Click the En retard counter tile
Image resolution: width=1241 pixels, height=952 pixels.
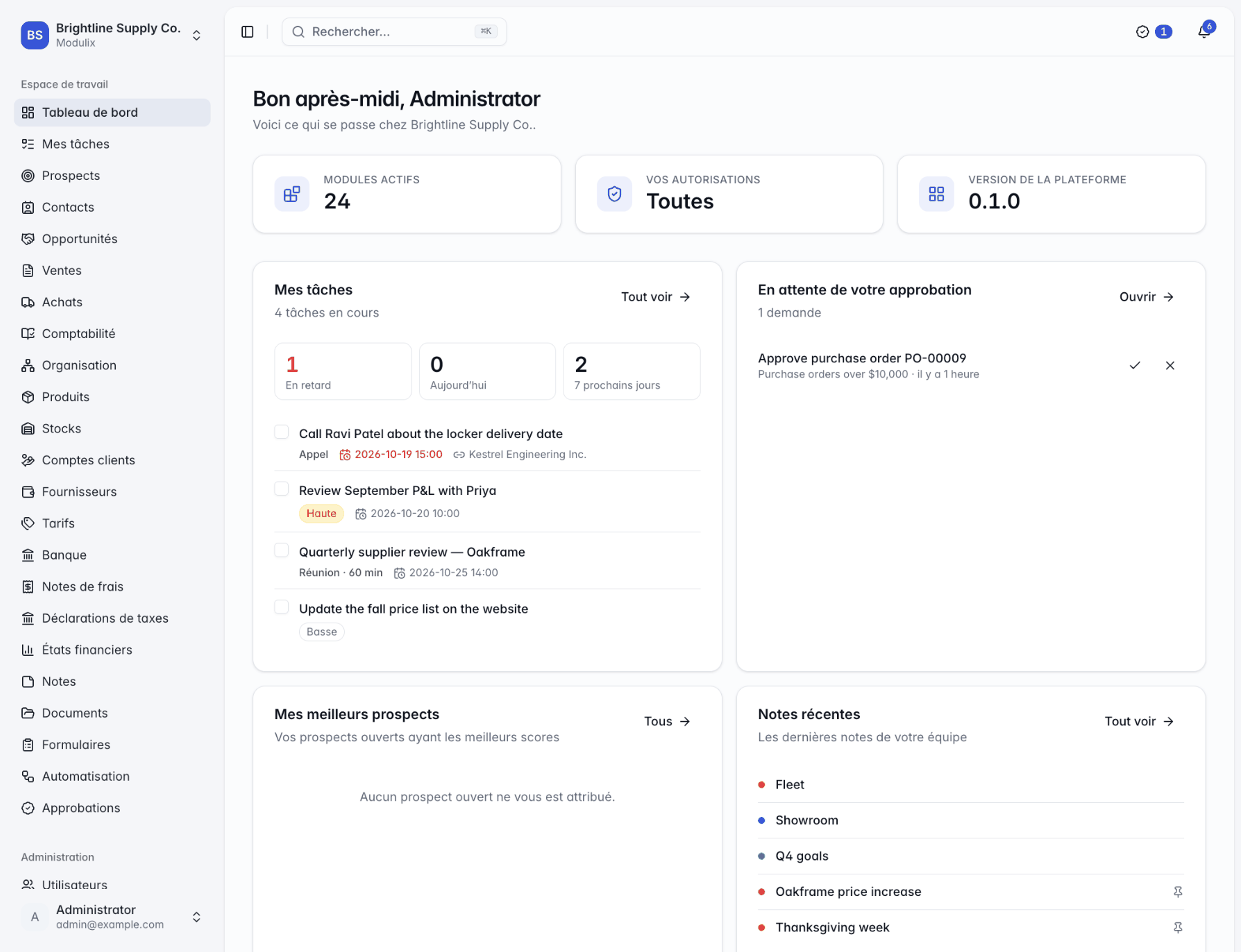tap(343, 372)
